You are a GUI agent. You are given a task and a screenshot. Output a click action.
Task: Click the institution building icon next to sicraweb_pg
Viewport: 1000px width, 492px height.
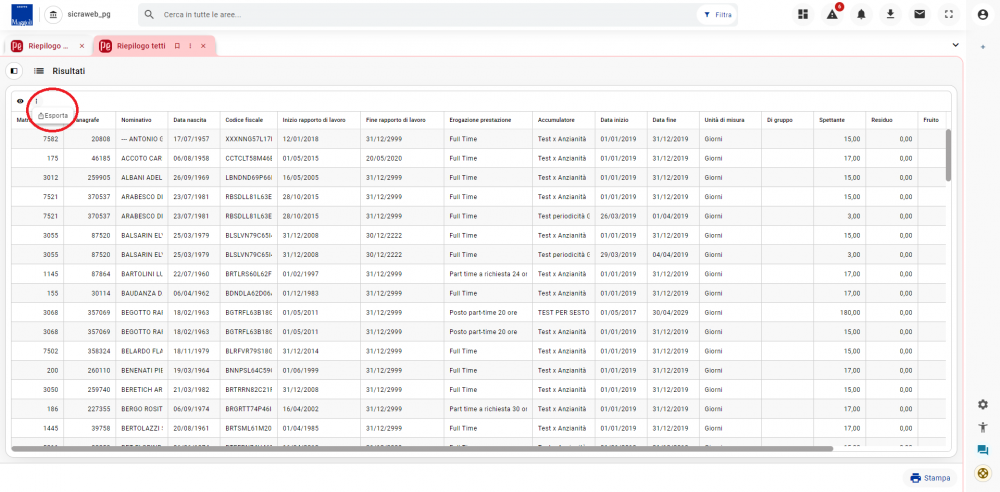54,14
